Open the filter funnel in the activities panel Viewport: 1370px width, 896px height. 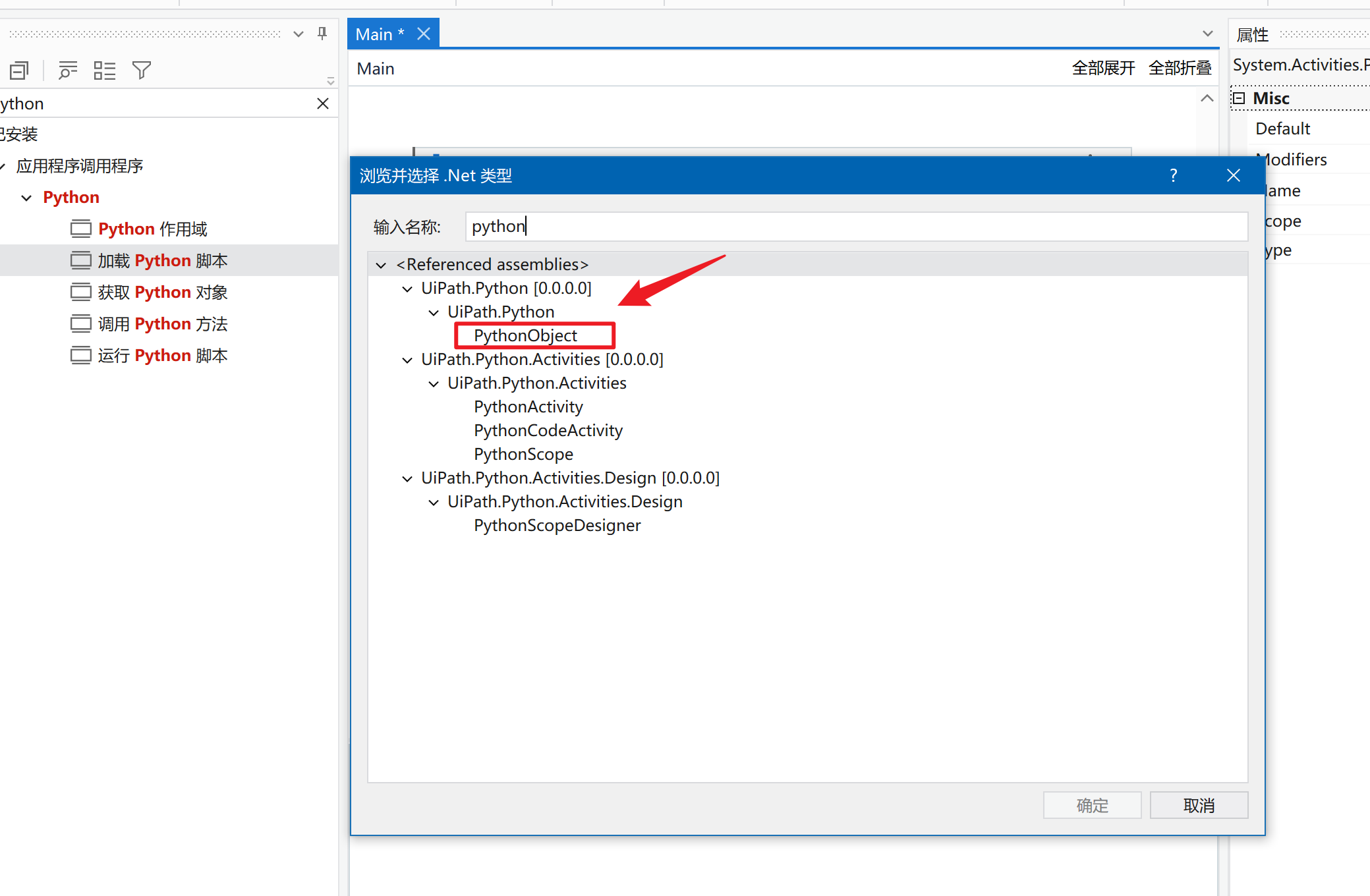[x=141, y=70]
